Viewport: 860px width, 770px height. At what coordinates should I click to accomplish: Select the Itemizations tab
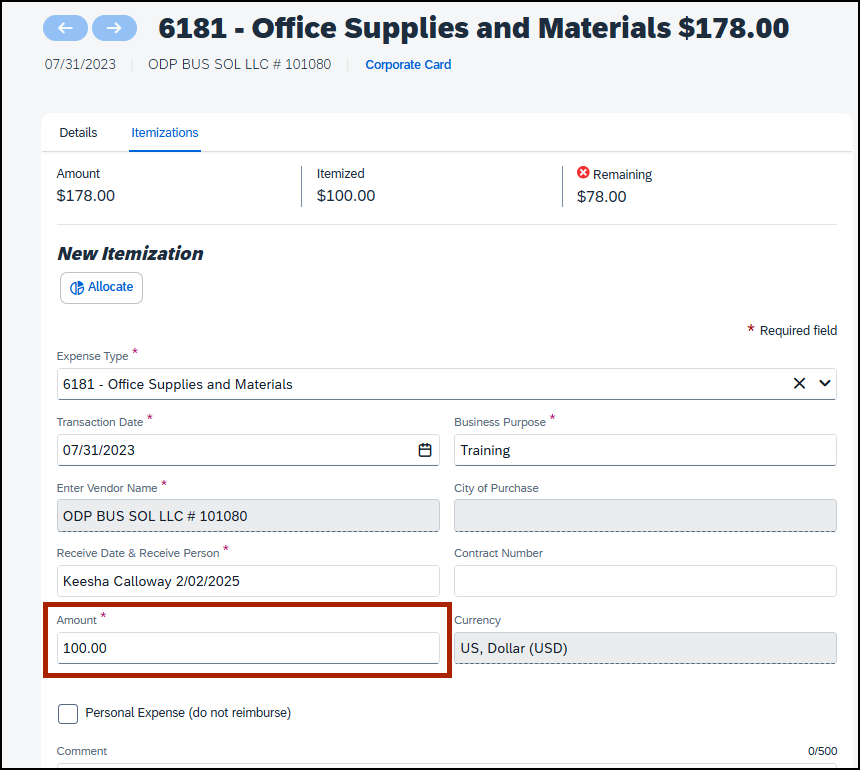pos(165,133)
